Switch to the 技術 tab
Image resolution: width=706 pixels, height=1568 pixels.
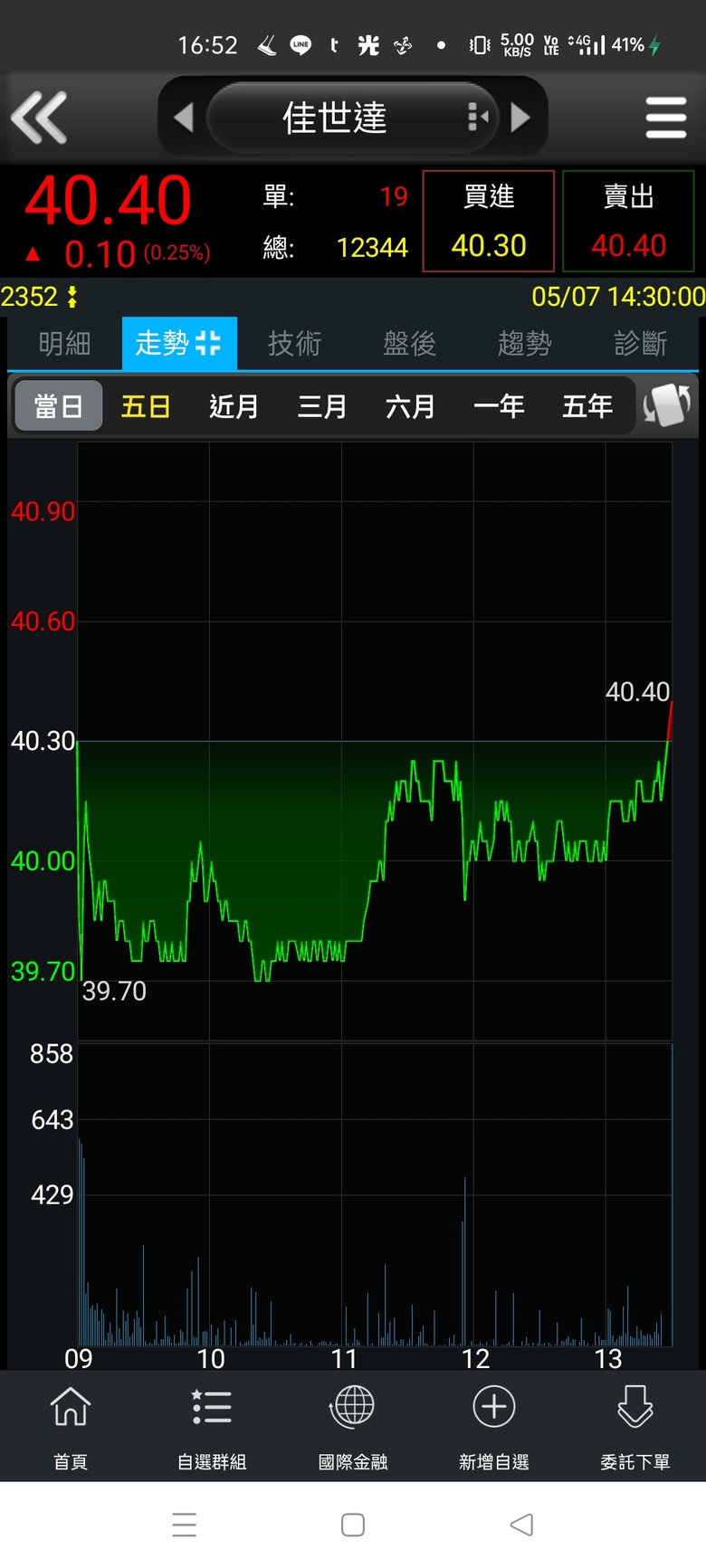(x=294, y=343)
